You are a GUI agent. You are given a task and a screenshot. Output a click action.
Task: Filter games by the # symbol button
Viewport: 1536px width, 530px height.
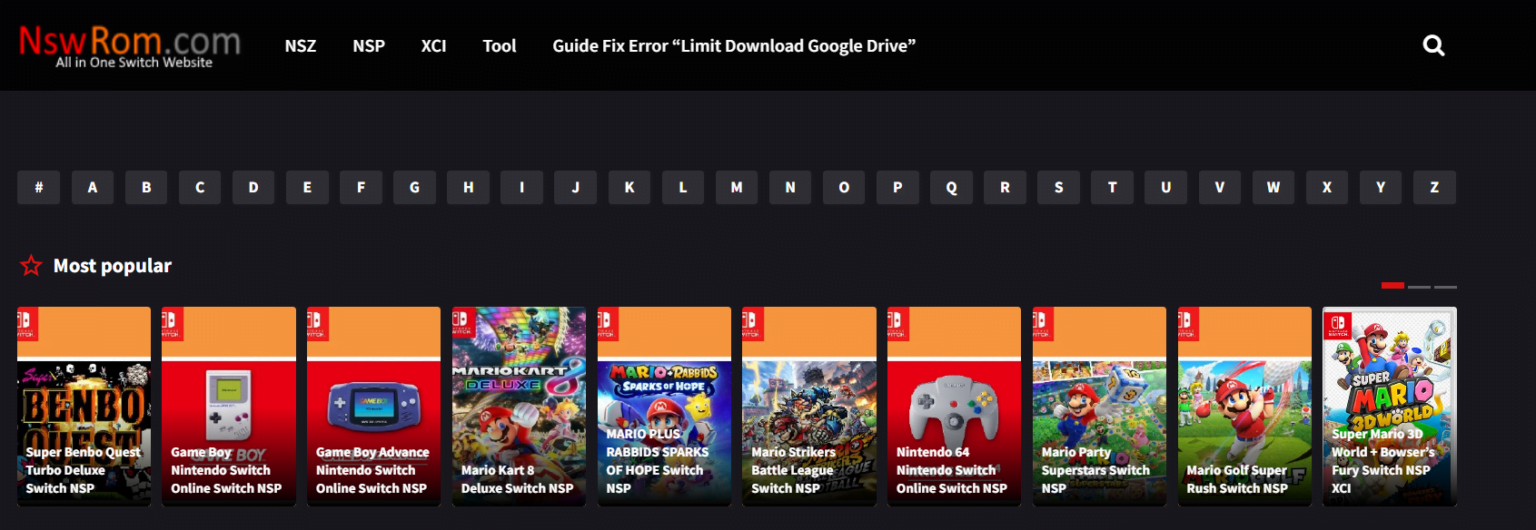point(39,187)
